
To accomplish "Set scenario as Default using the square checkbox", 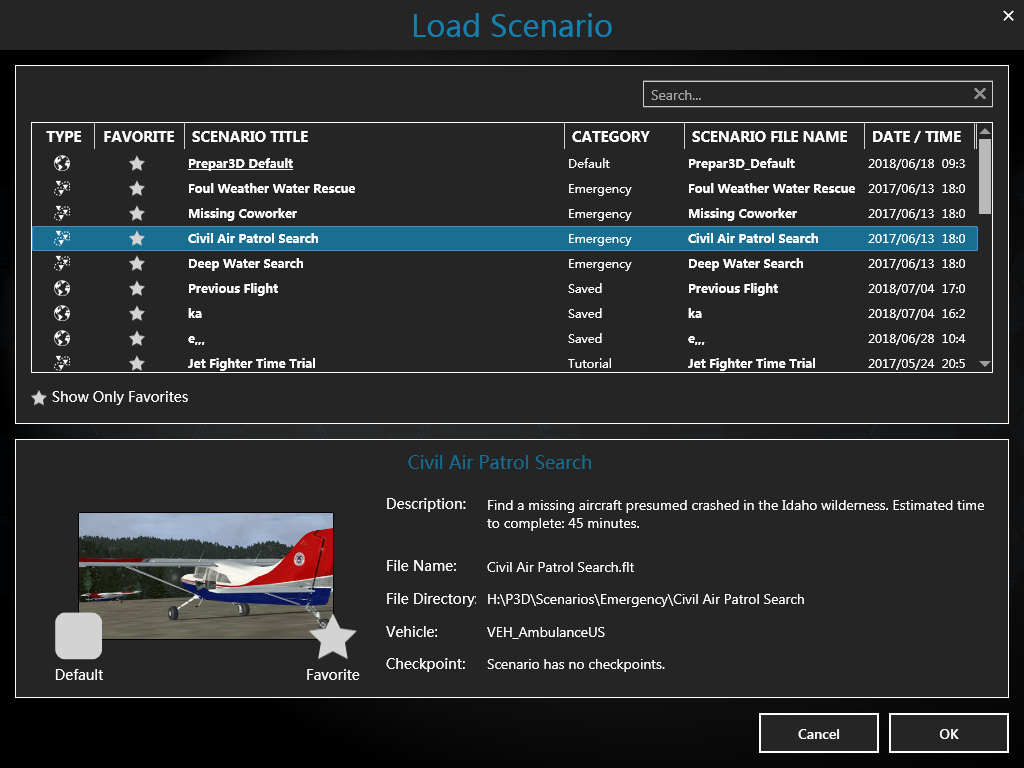I will click(78, 636).
